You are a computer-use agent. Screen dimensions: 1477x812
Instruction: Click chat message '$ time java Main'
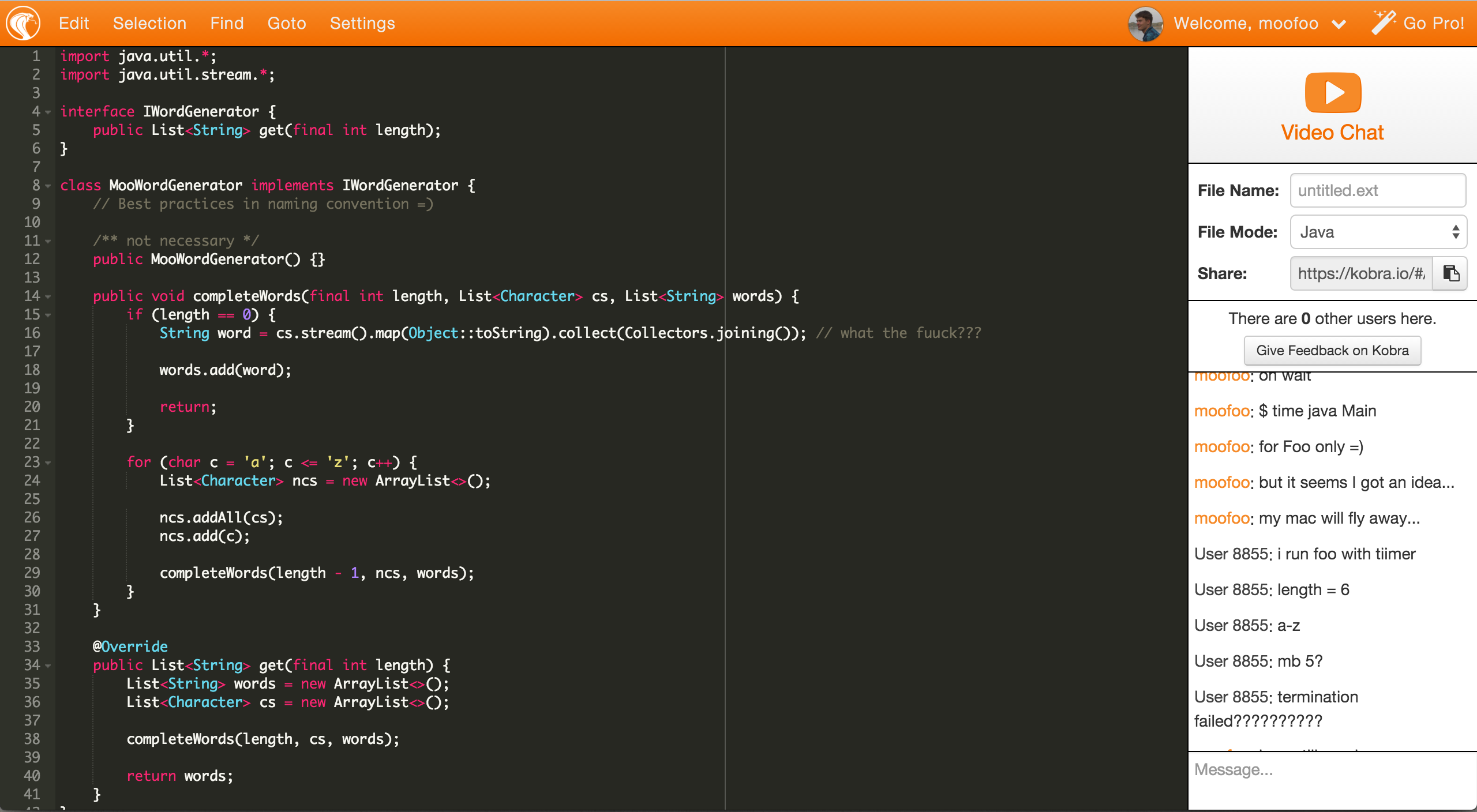1317,411
